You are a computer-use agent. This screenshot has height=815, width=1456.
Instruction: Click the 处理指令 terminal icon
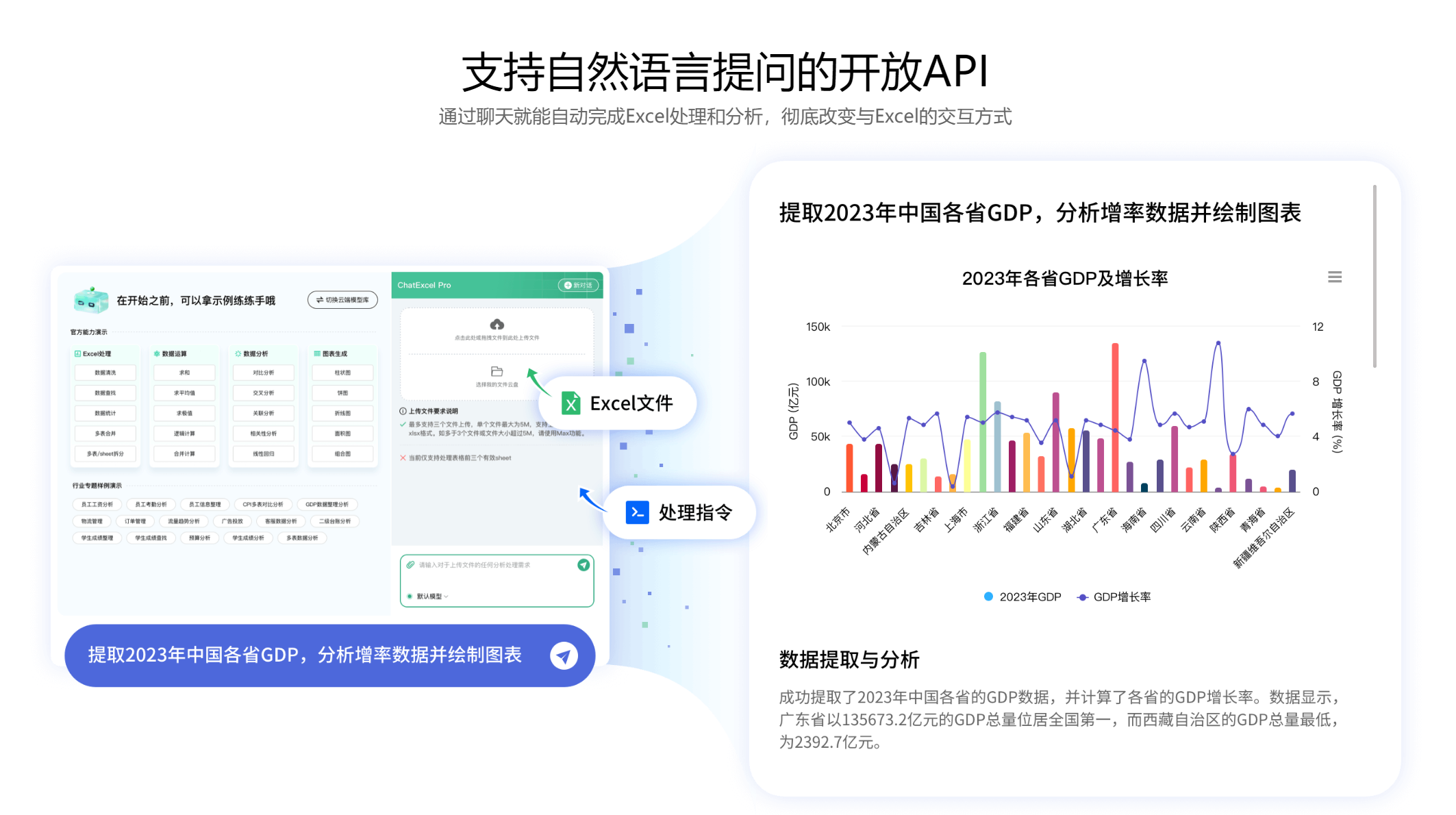(637, 512)
